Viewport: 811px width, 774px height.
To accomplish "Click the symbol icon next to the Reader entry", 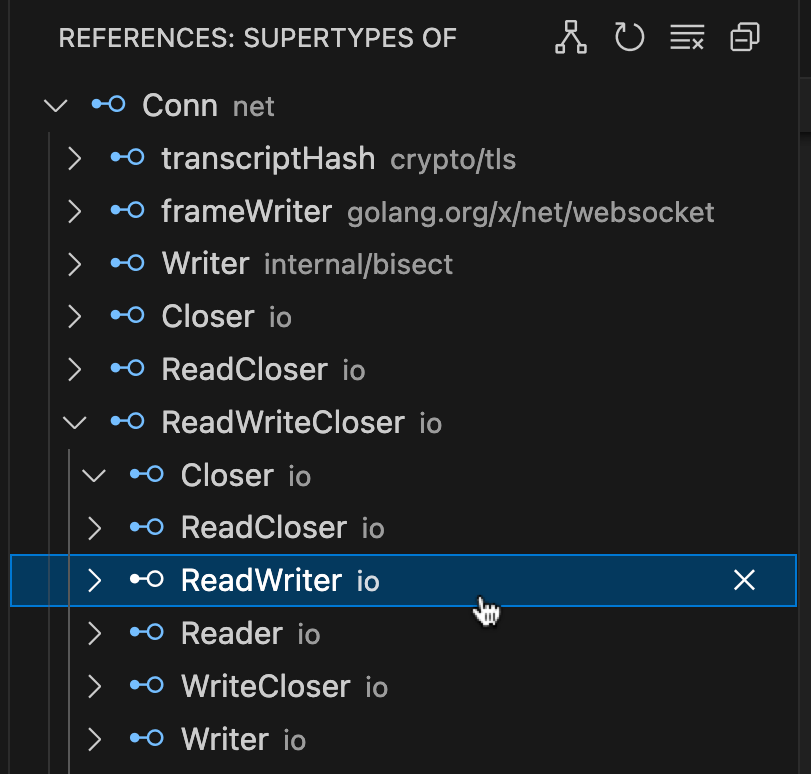I will (146, 633).
